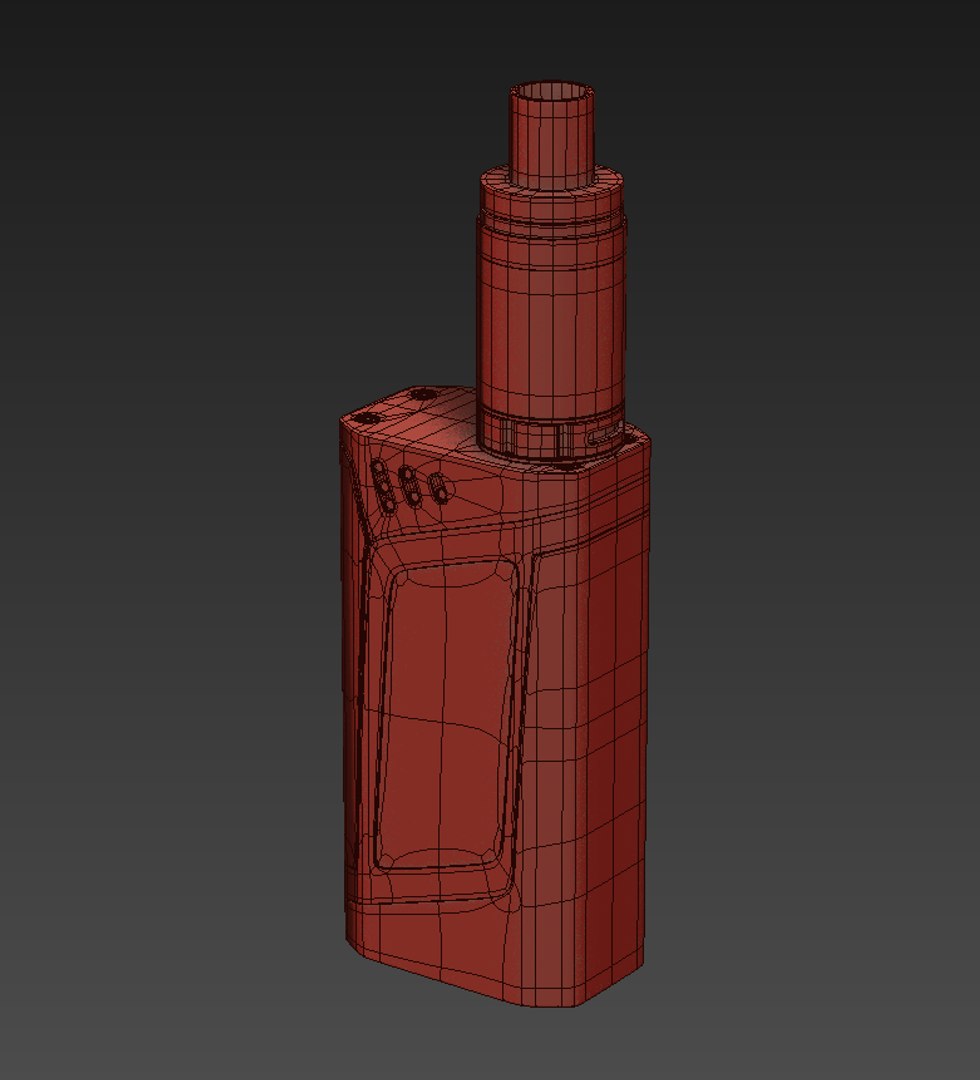Select the airflow ring at the tank base
This screenshot has height=1080, width=980.
552,435
